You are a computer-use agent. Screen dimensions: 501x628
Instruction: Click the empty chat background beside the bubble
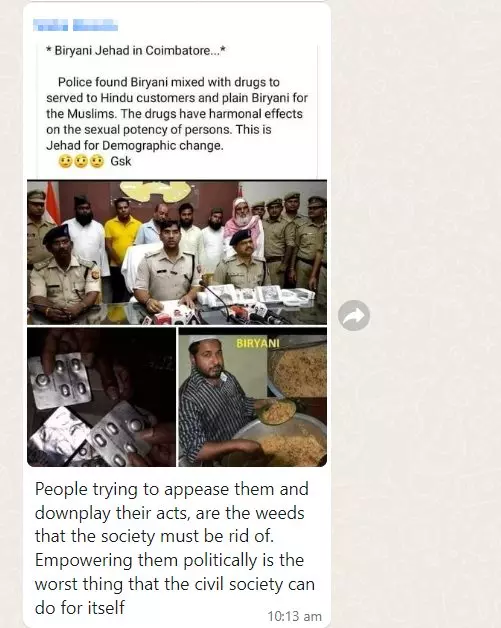[x=416, y=160]
